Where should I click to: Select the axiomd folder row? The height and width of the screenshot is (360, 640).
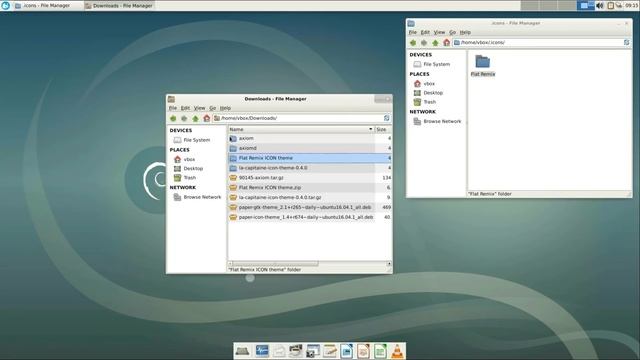coord(309,148)
